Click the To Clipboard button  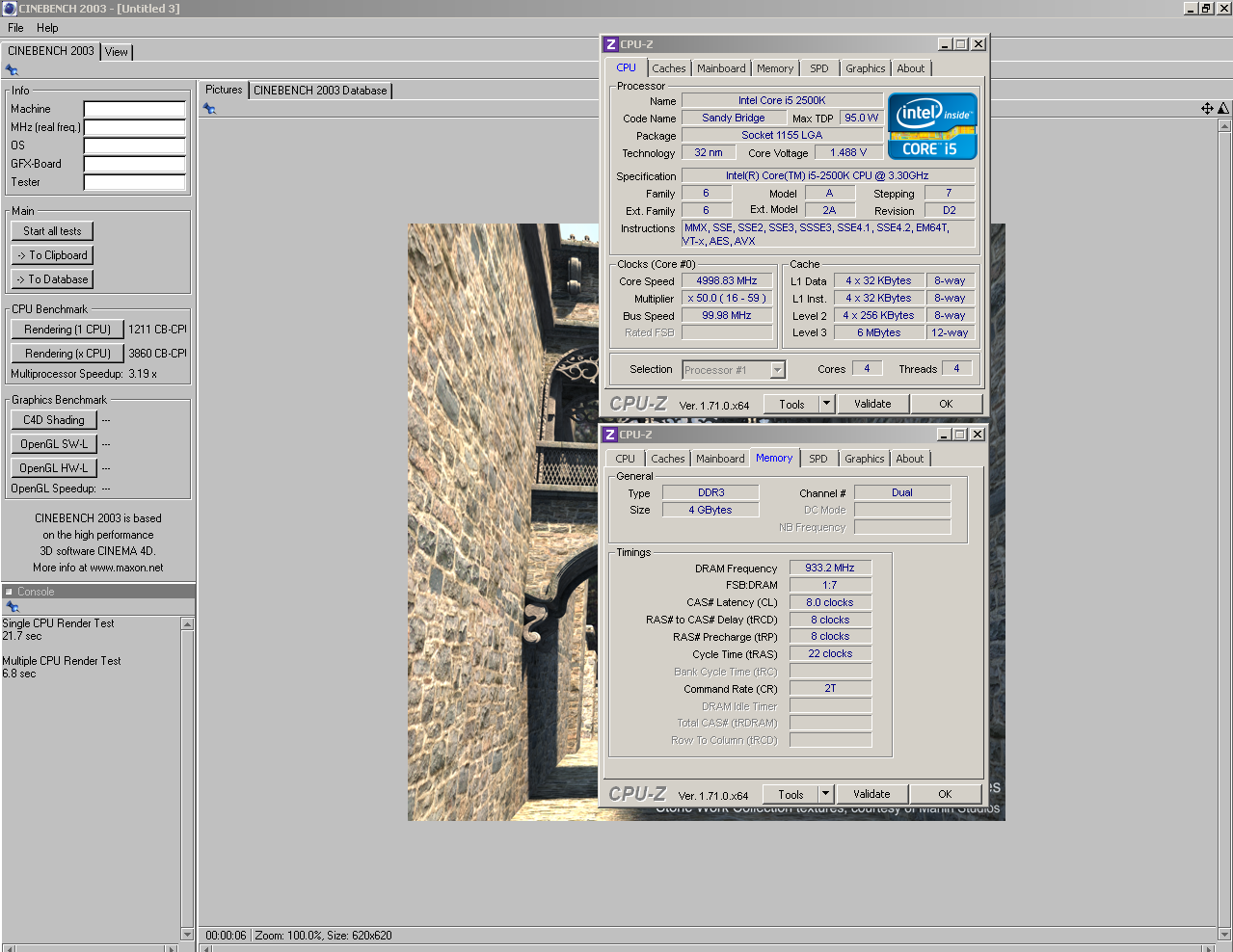[x=52, y=255]
